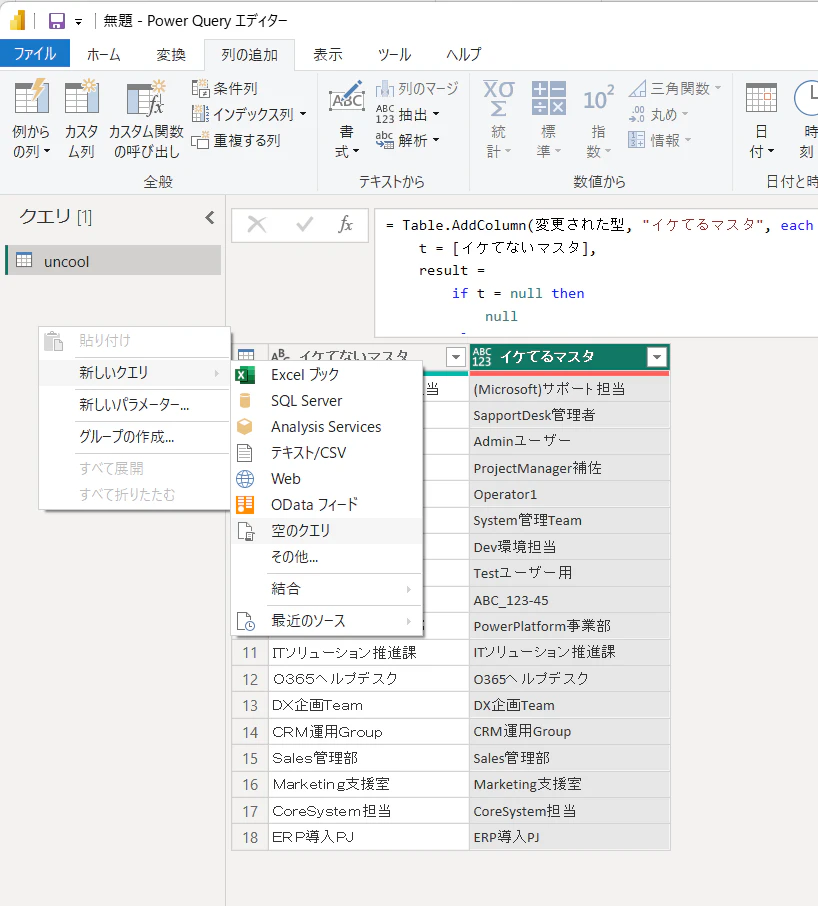Click the table icon in grid corner
The image size is (818, 906).
246,355
